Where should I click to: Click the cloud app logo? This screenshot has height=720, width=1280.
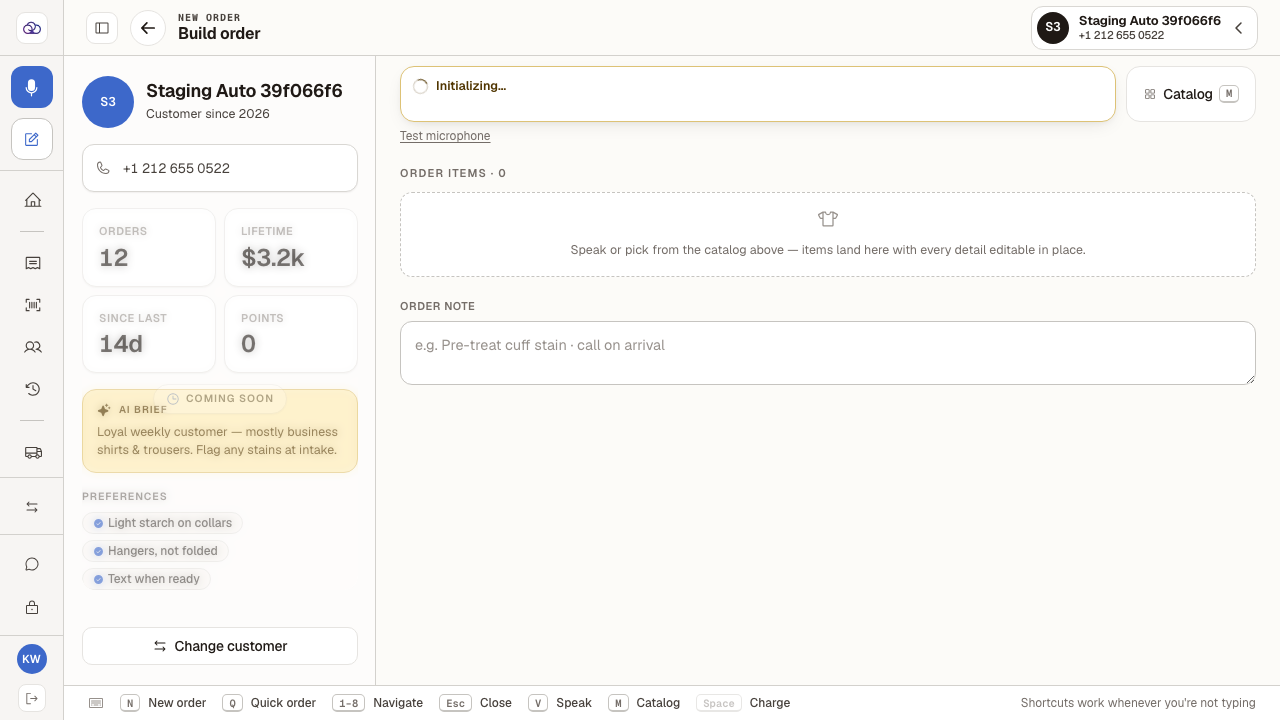pos(32,28)
